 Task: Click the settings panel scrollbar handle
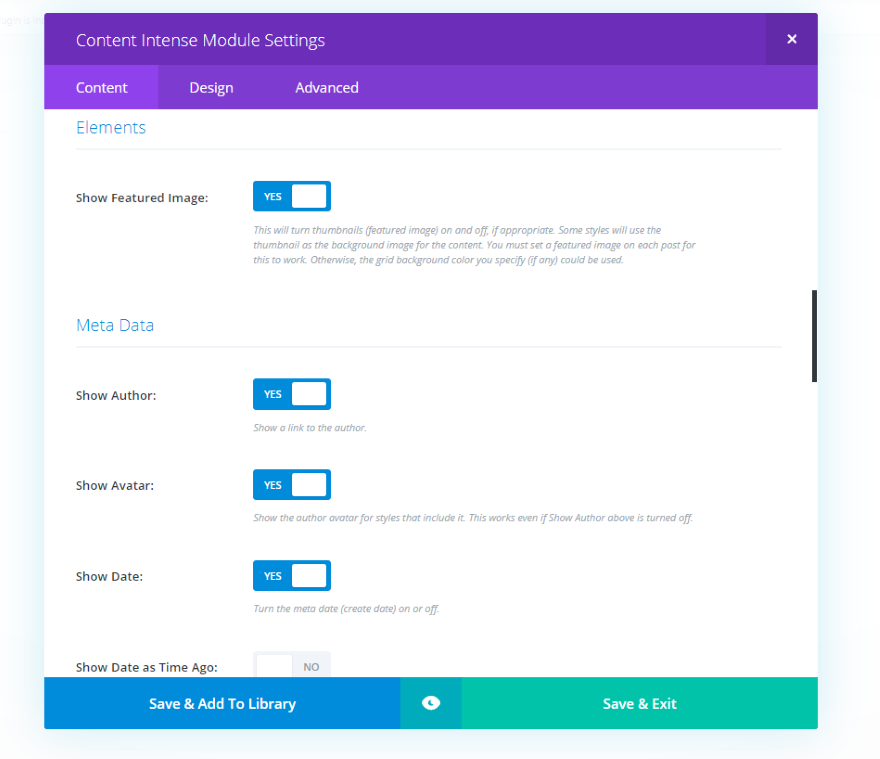click(814, 336)
